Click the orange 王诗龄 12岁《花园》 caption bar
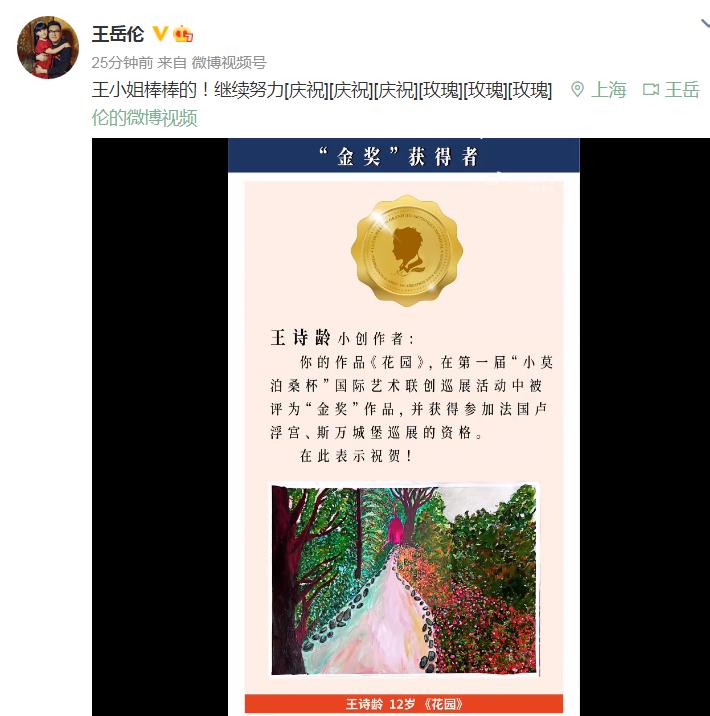Viewport: 710px width, 716px height. pos(404,703)
